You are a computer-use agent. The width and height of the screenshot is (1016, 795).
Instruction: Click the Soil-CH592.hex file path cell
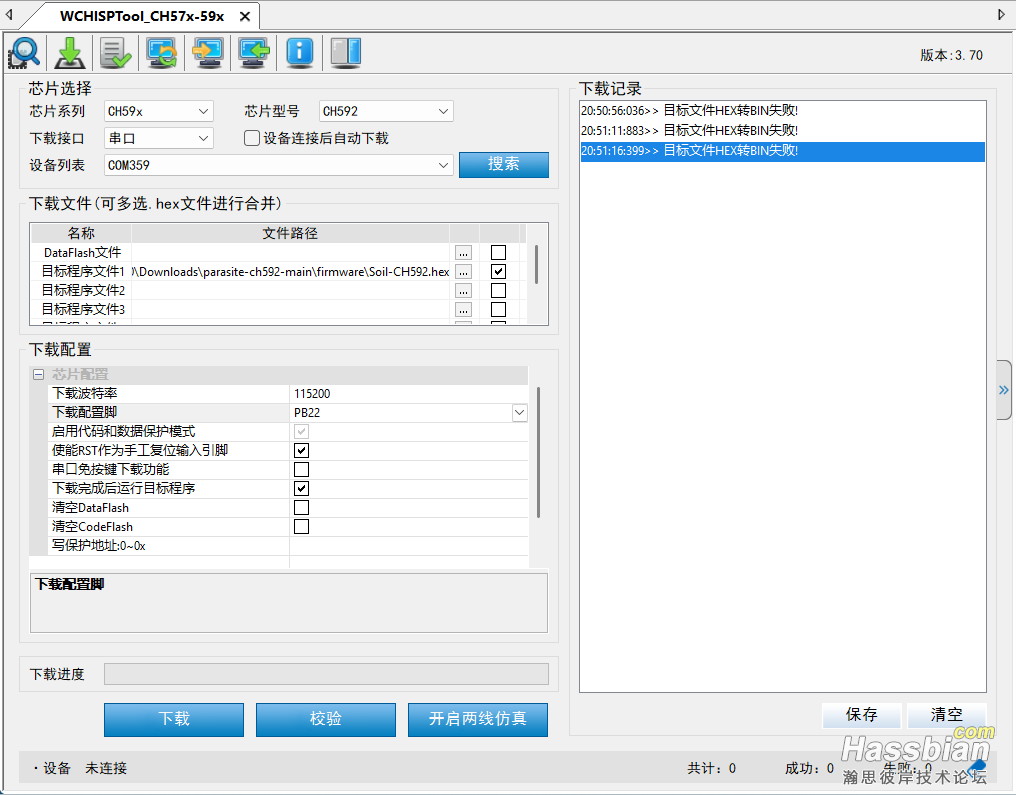pos(290,271)
